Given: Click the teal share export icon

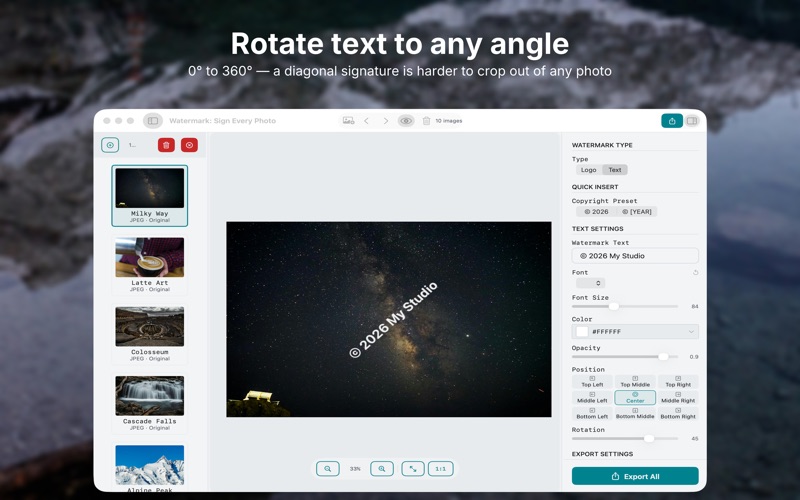Looking at the screenshot, I should [x=672, y=121].
